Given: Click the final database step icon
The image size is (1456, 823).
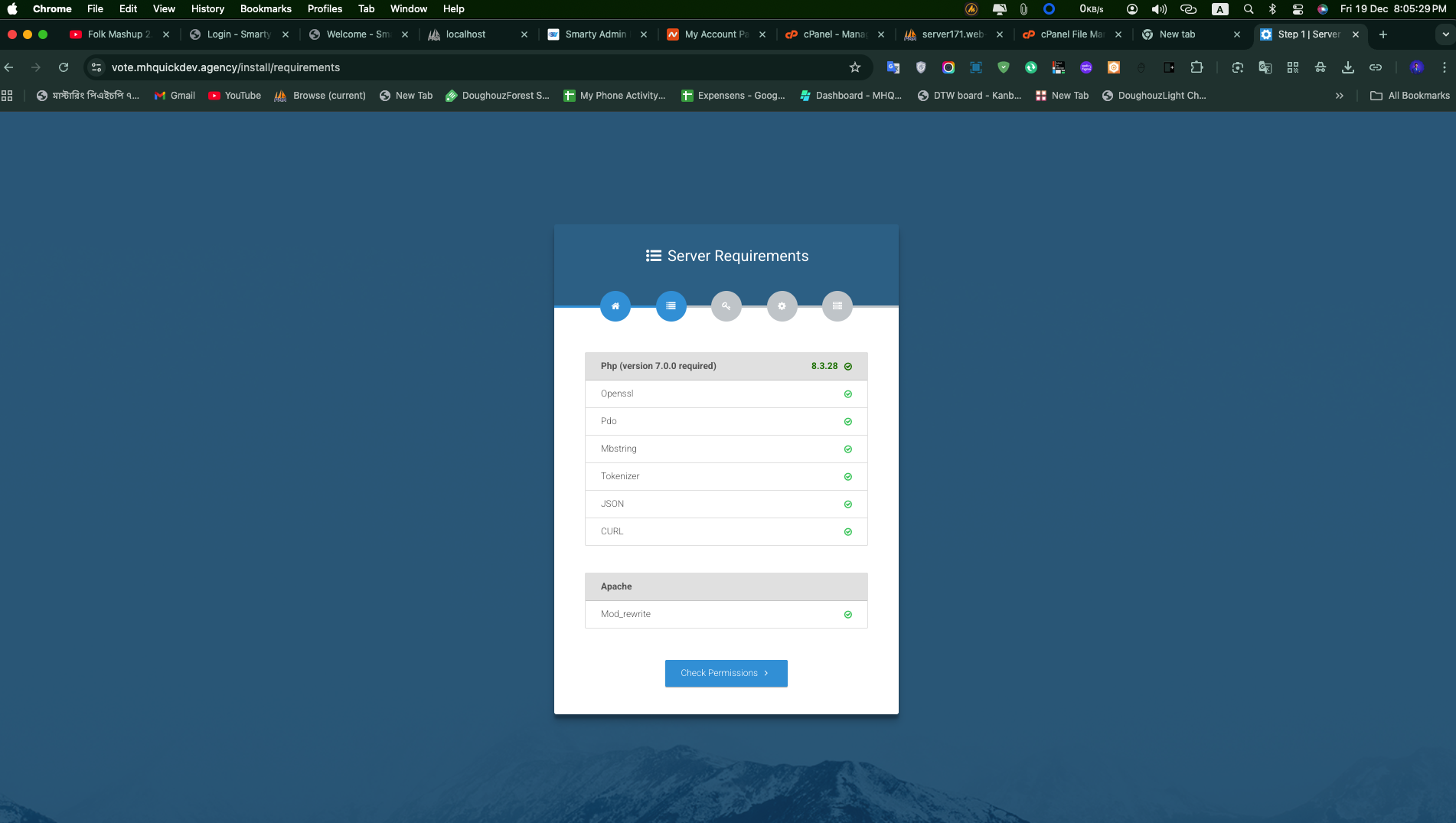Looking at the screenshot, I should tap(837, 306).
